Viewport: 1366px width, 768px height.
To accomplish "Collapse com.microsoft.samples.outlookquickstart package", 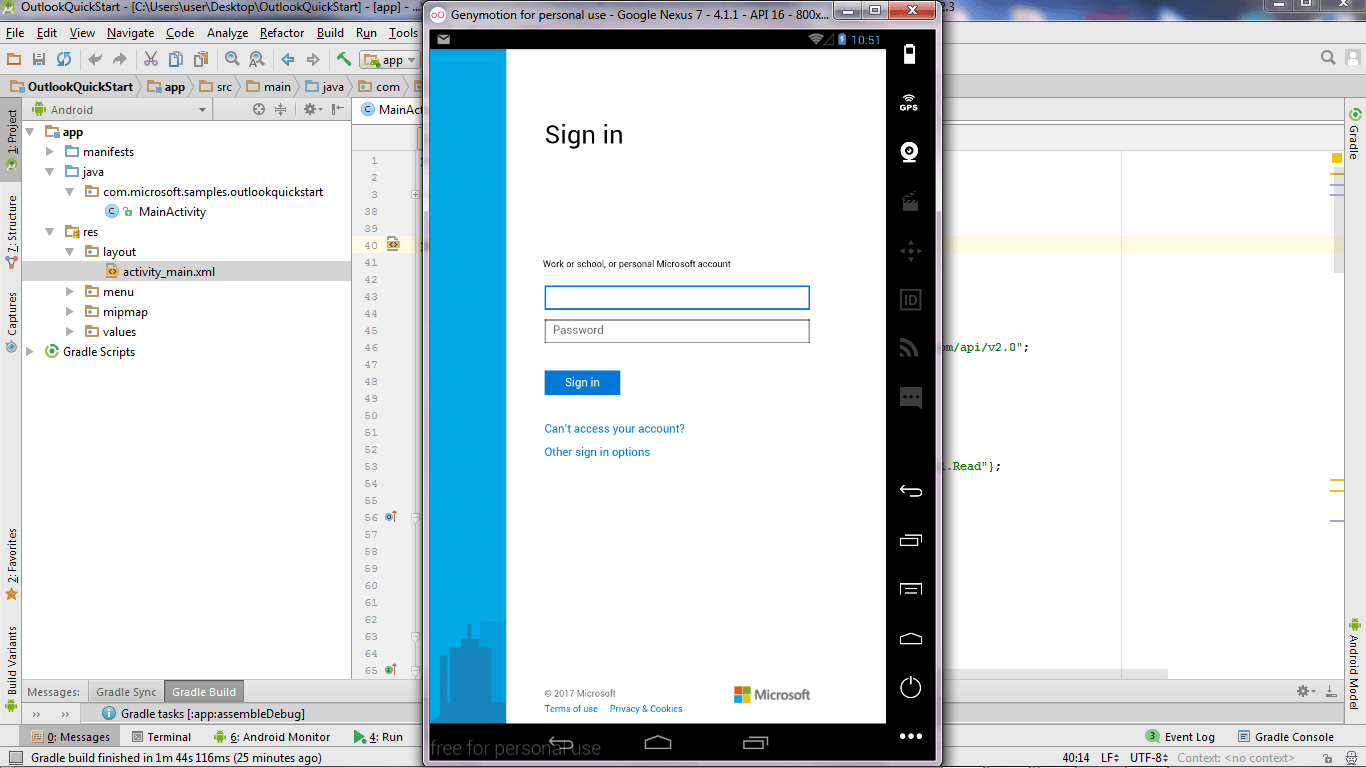I will pos(70,192).
